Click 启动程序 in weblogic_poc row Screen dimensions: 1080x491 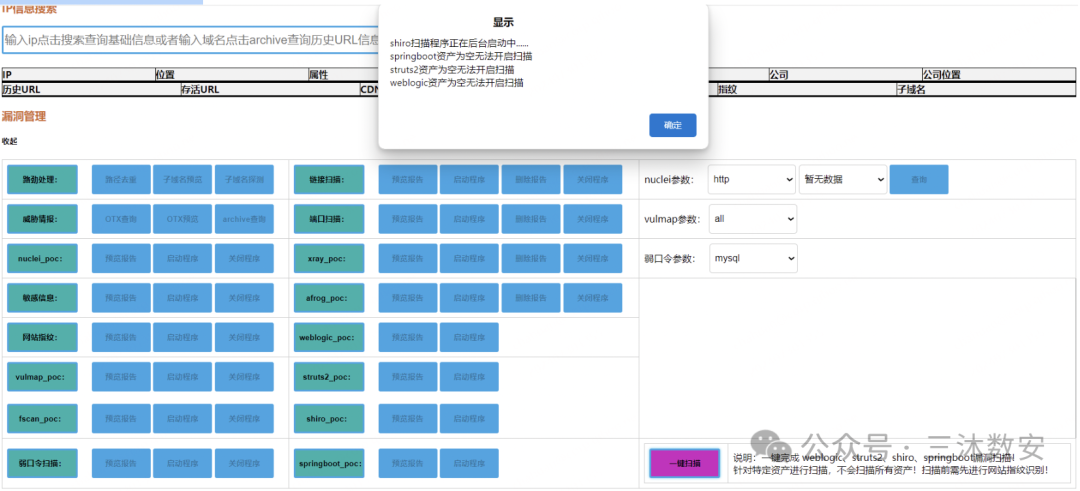[x=469, y=337]
